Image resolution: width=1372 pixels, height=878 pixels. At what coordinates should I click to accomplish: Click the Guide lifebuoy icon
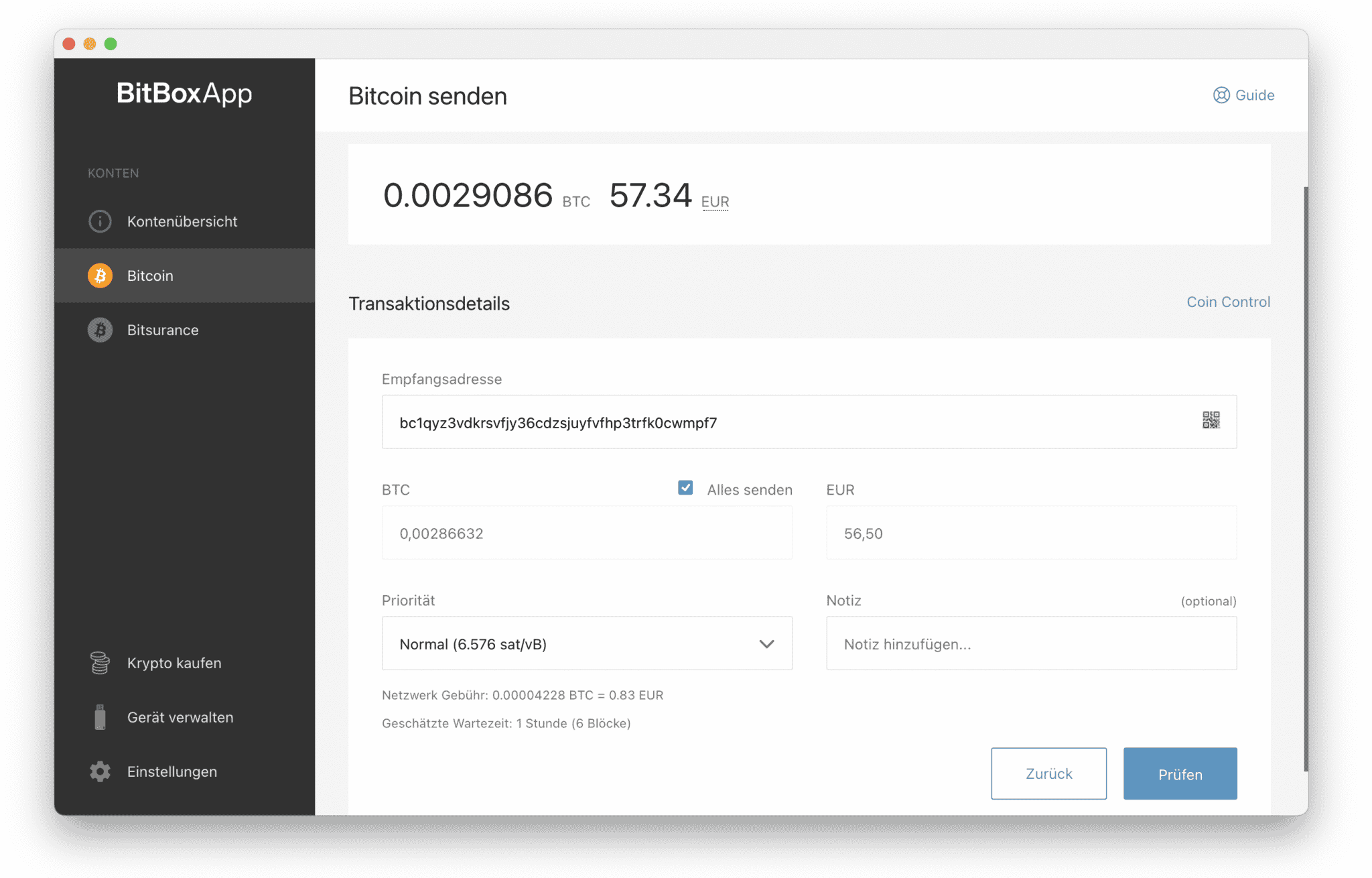[x=1221, y=95]
